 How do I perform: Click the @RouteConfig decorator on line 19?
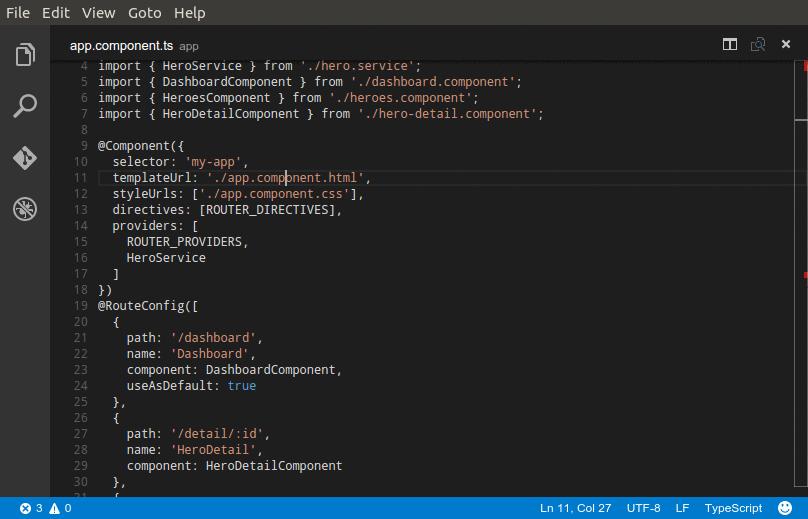click(141, 306)
